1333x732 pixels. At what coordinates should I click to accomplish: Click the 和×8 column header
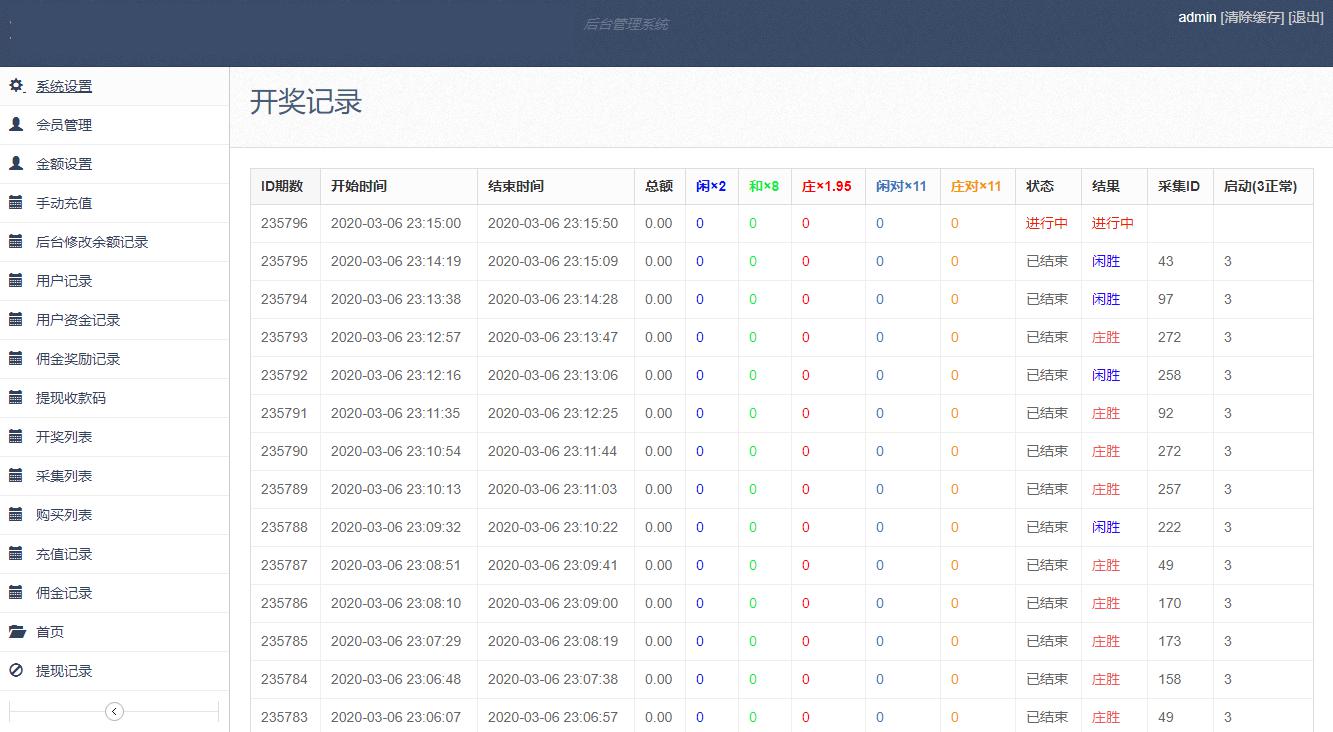coord(764,186)
